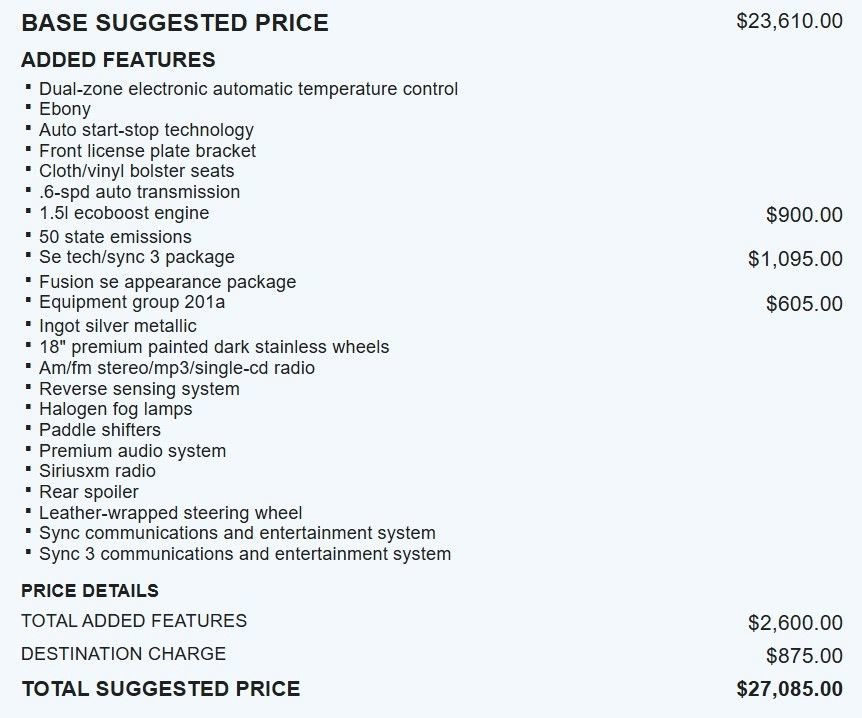Viewport: 862px width, 718px height.
Task: Click Dual-zone electronic automatic temperature control item
Action: pos(248,89)
